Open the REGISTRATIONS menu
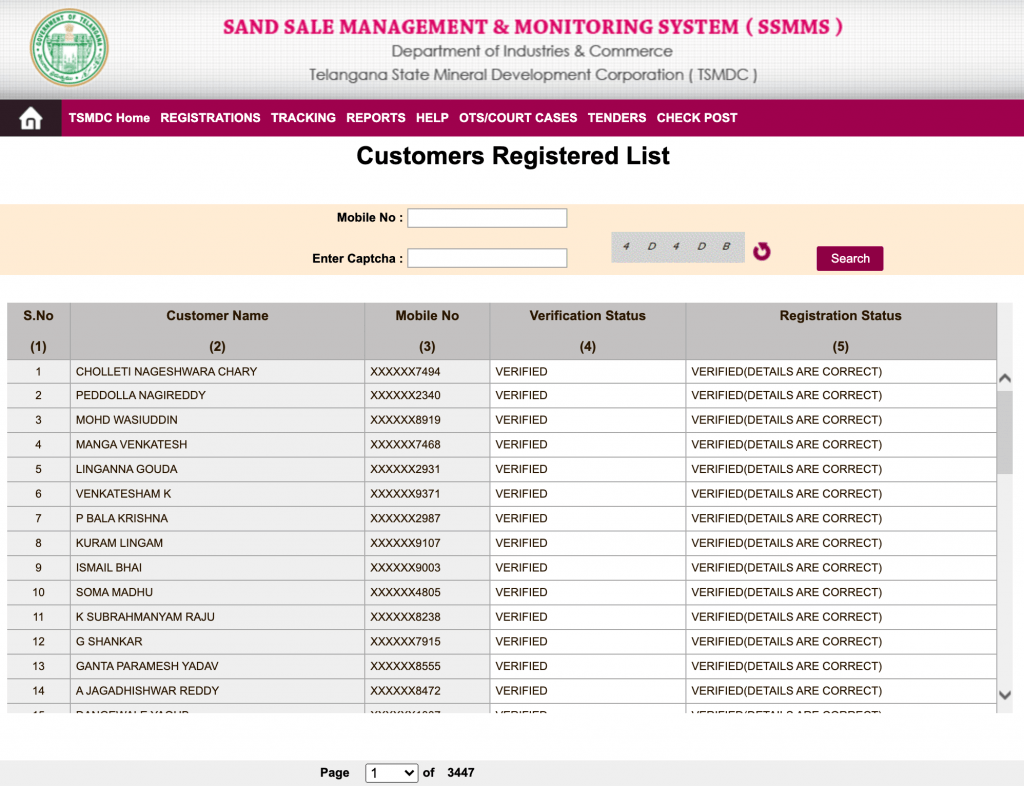The width and height of the screenshot is (1024, 786). 210,118
